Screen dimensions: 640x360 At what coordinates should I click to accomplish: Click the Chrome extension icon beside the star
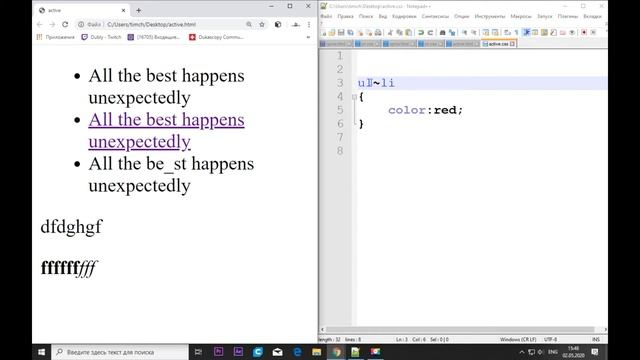[278, 24]
